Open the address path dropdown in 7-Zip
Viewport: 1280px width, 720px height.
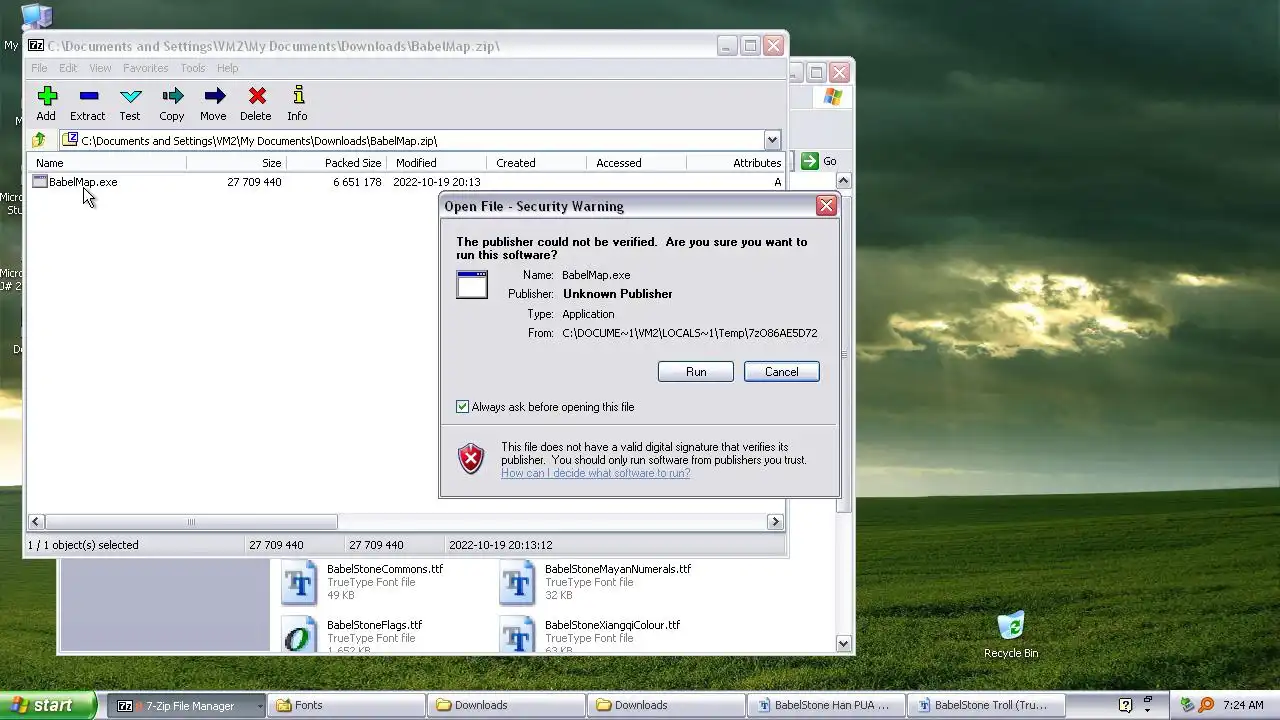click(x=772, y=141)
